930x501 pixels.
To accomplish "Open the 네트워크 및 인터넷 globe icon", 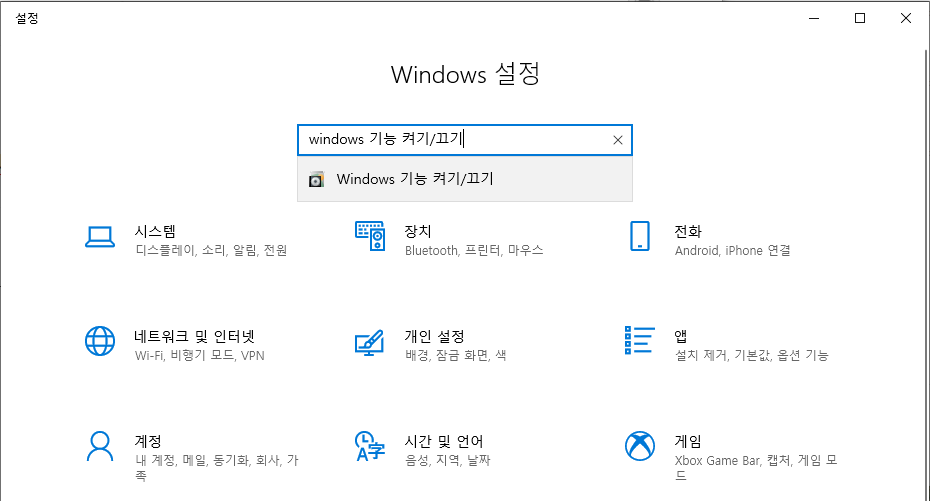I will tap(100, 341).
